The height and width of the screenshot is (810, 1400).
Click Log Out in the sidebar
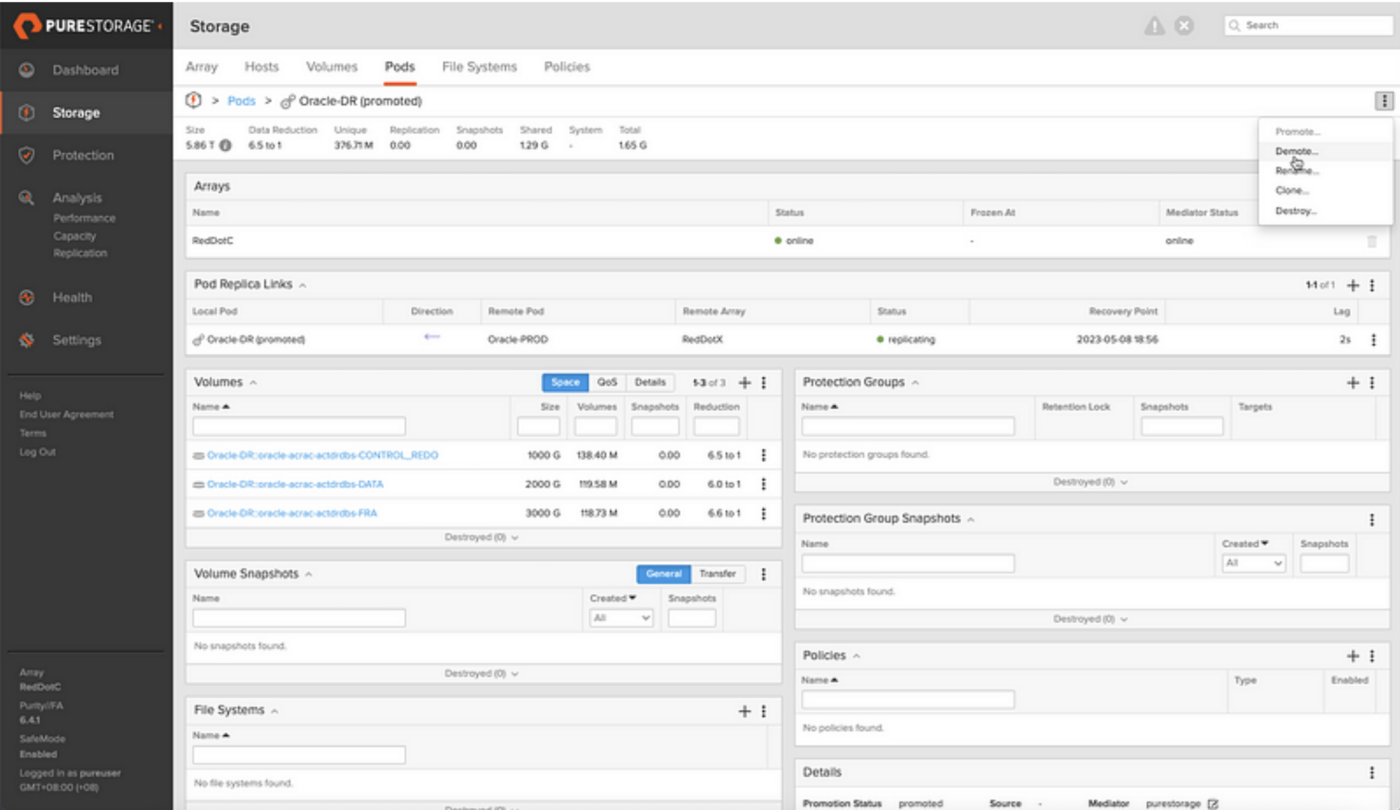pos(37,452)
